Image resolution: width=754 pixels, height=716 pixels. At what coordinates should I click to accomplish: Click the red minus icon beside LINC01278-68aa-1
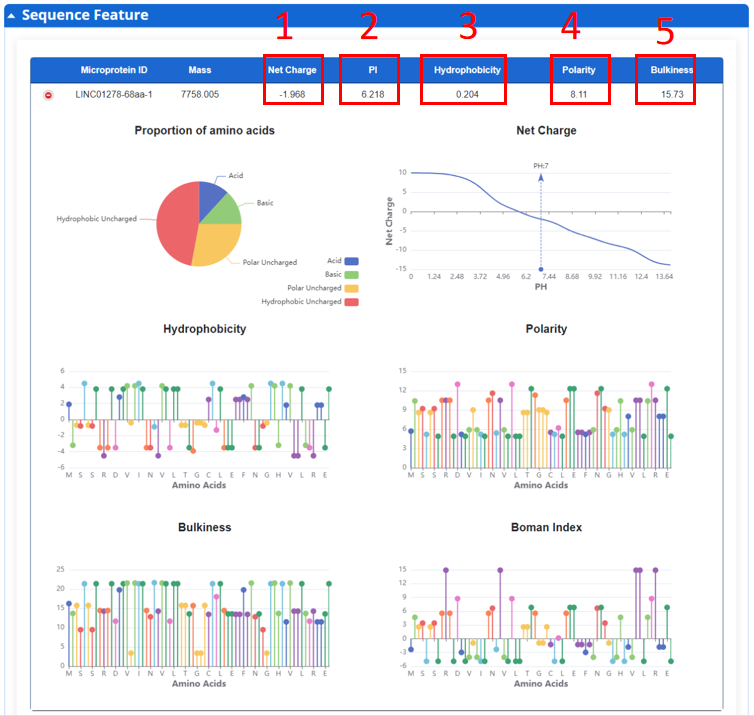click(47, 95)
